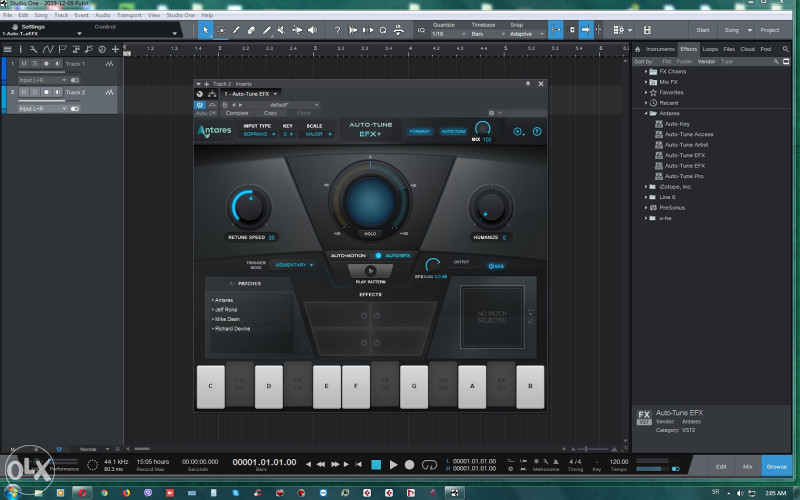Screen dimensions: 800x500
Task: Toggle Snap to grid button
Action: (556, 30)
